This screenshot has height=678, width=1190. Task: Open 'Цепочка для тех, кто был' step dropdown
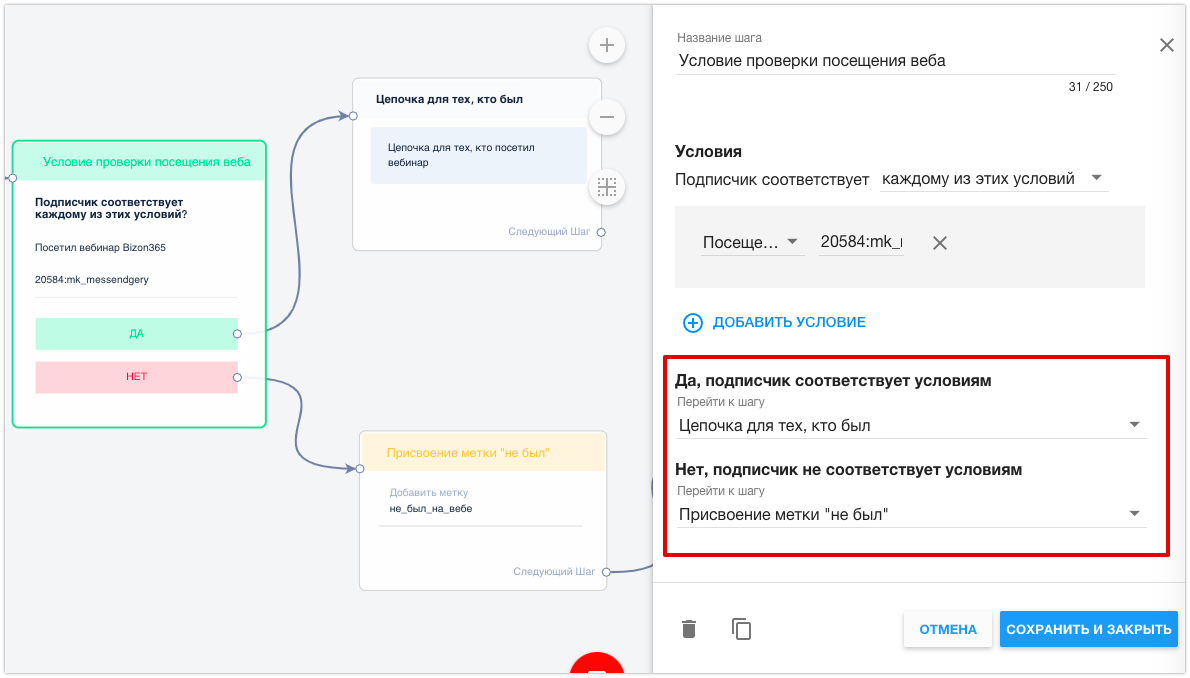point(910,425)
